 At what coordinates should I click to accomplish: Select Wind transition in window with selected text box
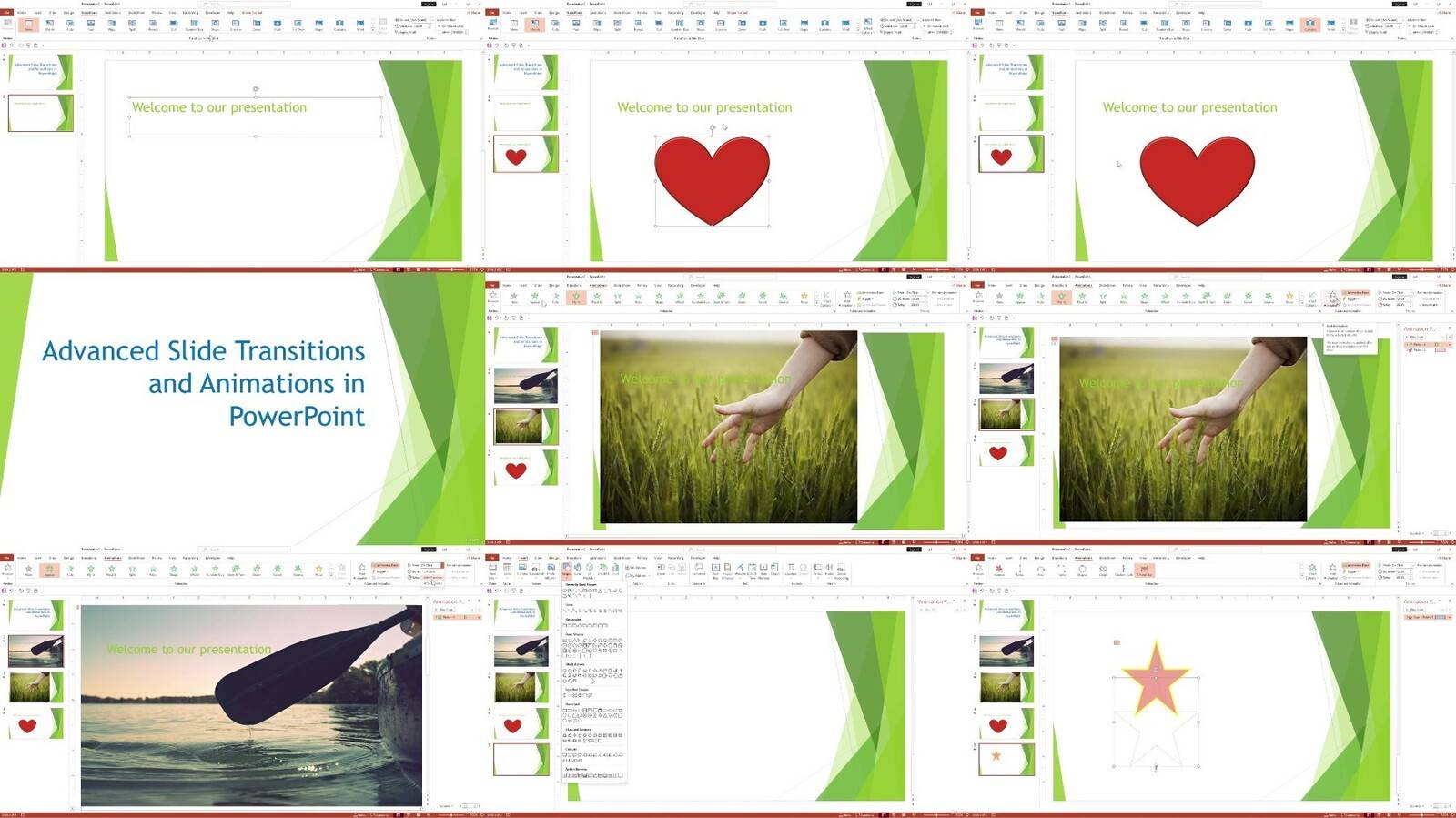[359, 25]
